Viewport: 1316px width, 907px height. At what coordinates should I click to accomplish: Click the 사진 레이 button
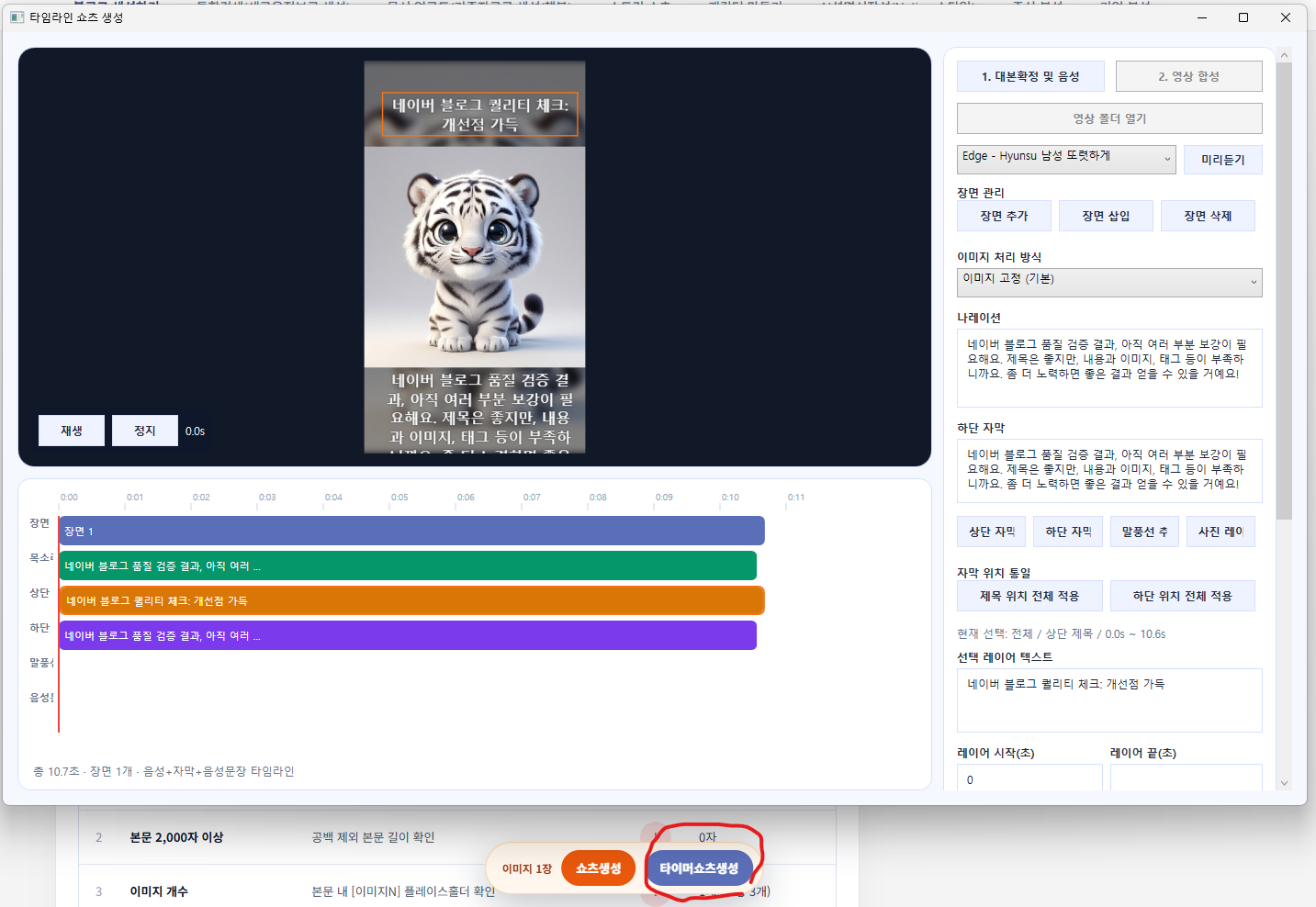coord(1220,532)
